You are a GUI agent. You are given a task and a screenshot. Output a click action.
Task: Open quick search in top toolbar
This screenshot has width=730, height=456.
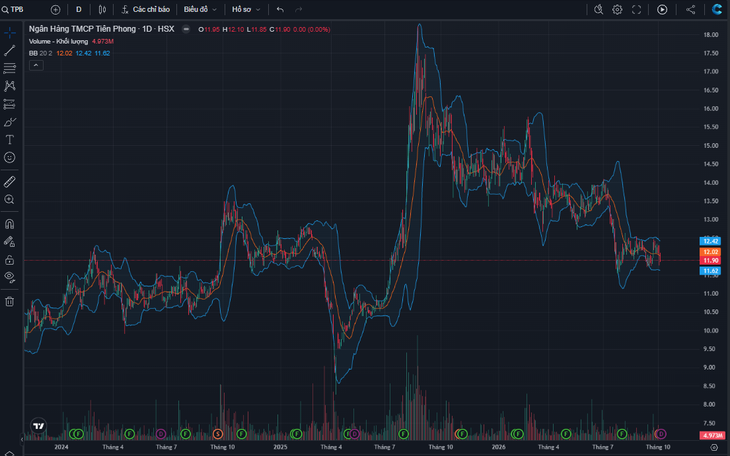coord(599,9)
